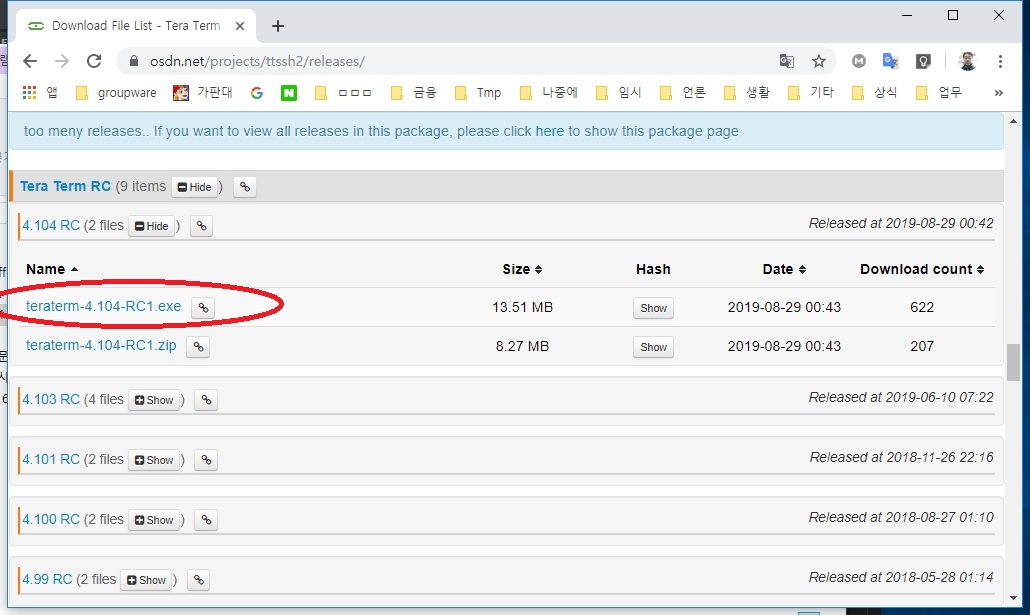Download teraterm-4.104-RC1.zip
This screenshot has width=1030, height=615.
[101, 346]
